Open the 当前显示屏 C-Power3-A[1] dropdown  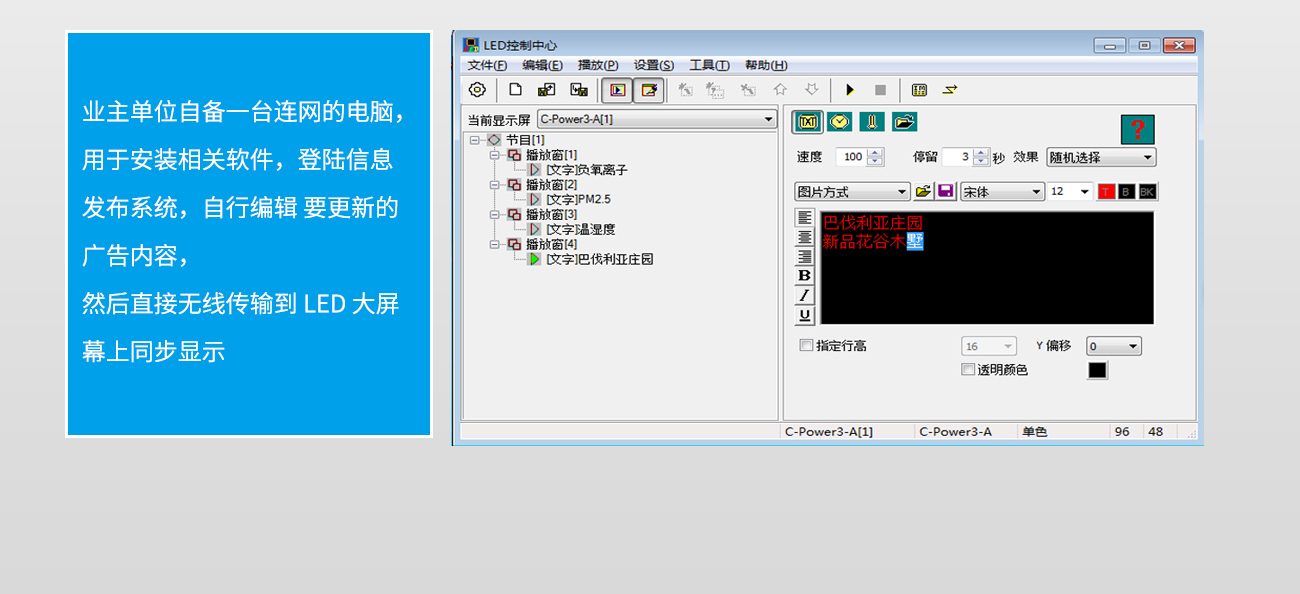(x=656, y=119)
